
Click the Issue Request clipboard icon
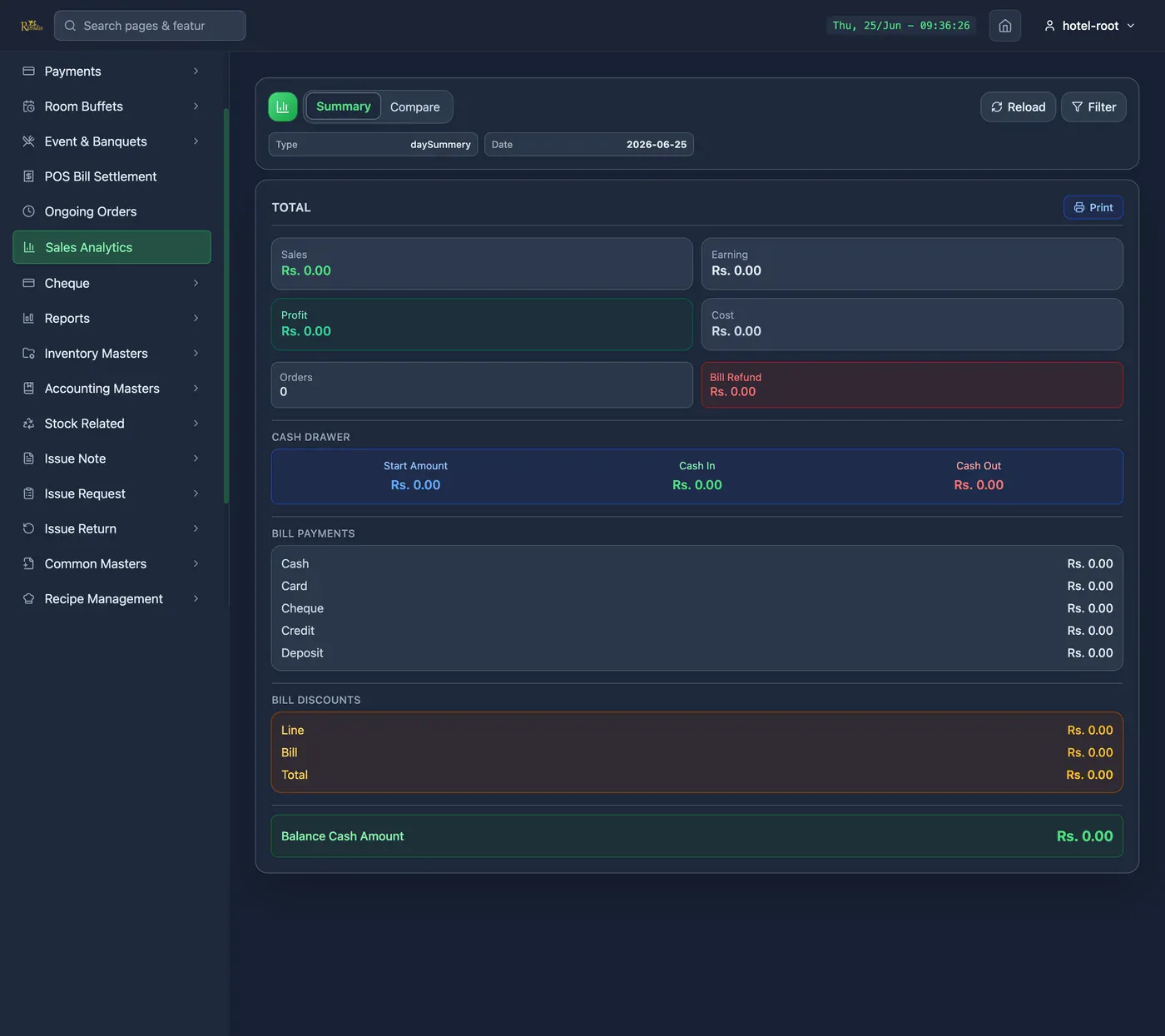tap(28, 493)
